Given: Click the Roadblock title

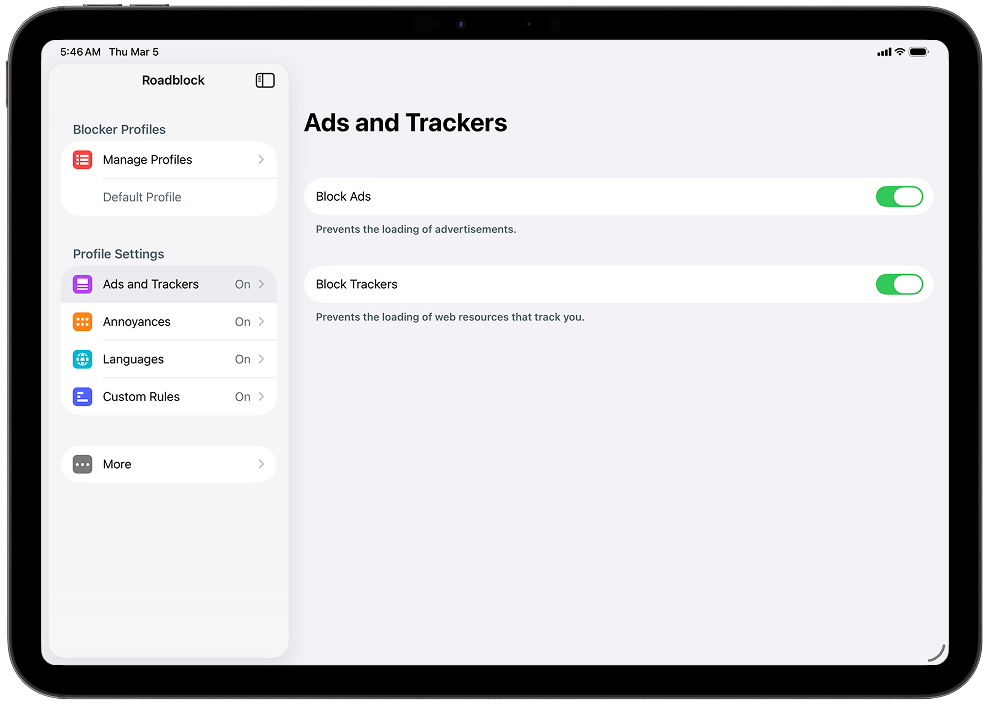Looking at the screenshot, I should 173,80.
